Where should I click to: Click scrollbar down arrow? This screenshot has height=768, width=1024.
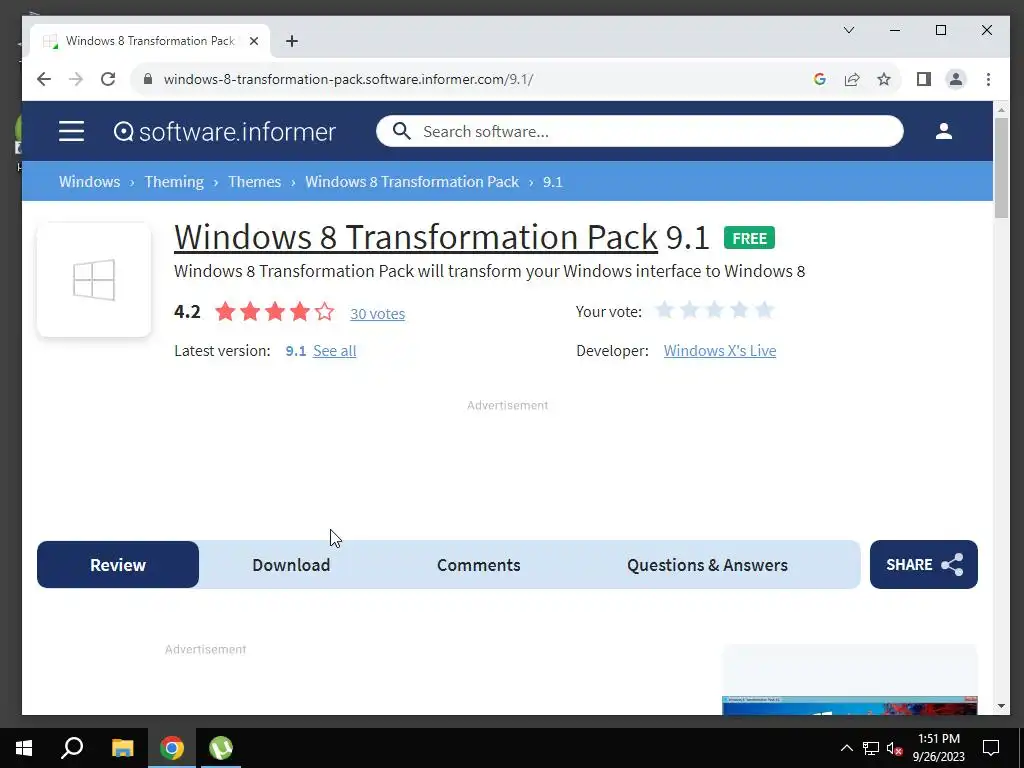click(1002, 706)
